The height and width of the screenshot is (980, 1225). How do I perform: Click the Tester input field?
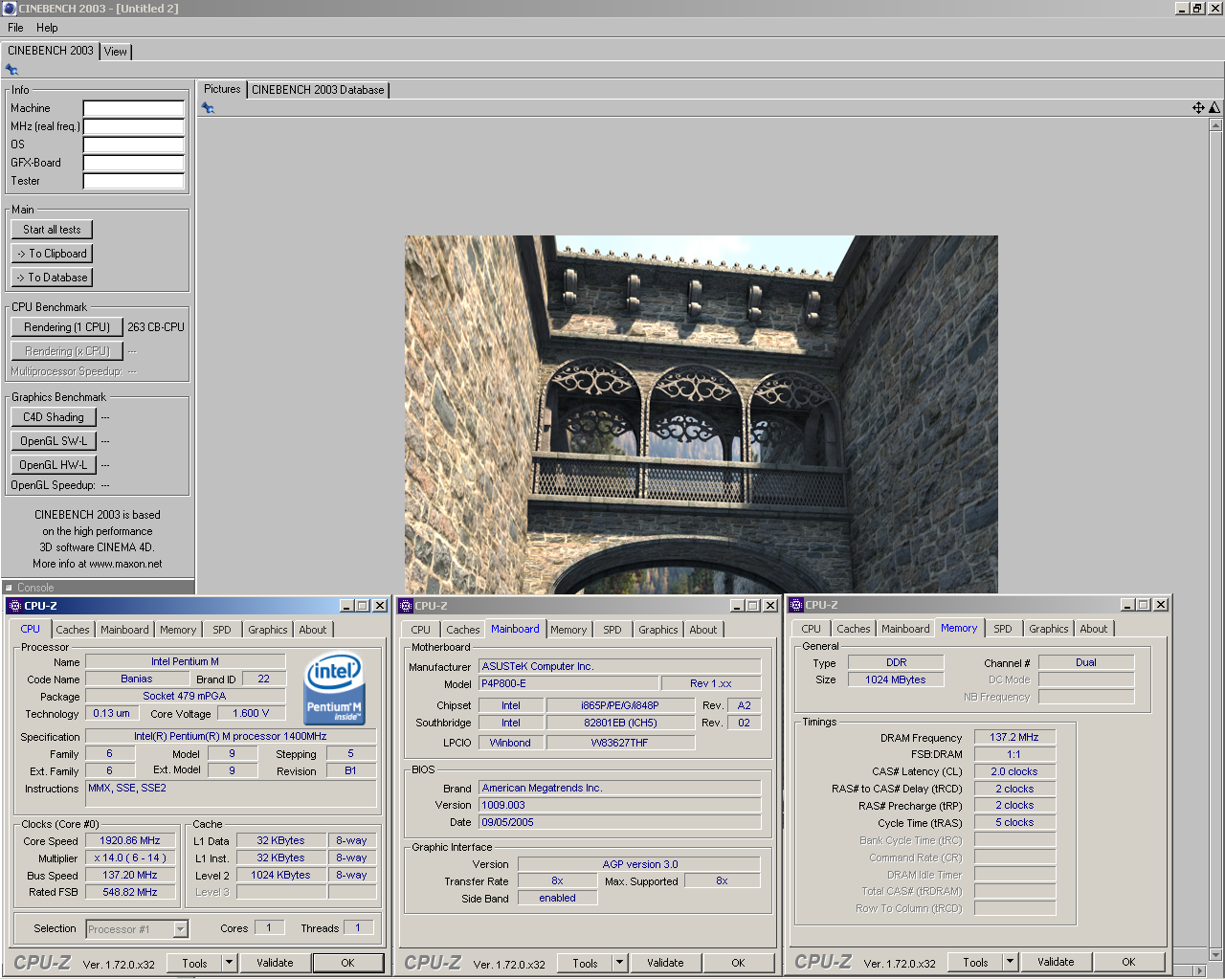134,181
